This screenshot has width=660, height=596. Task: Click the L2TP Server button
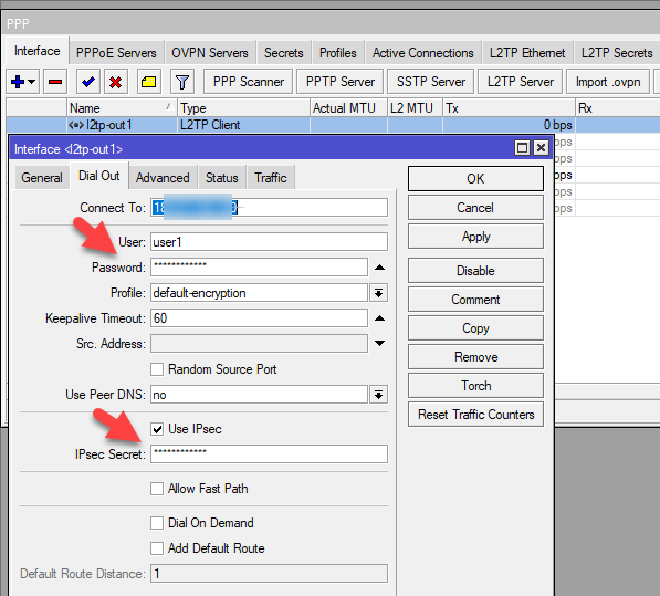tap(521, 82)
